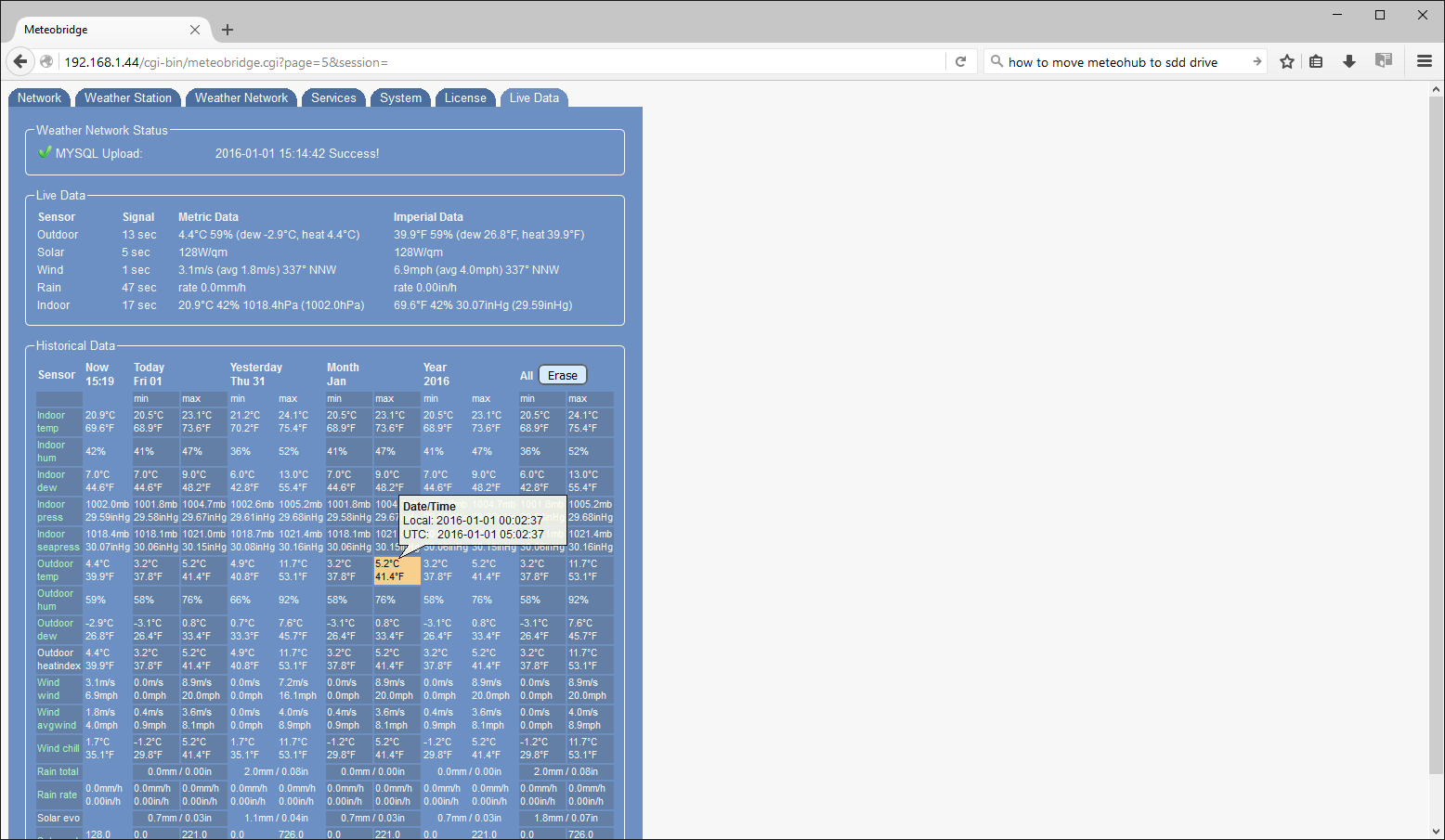Open a new browser tab
The width and height of the screenshot is (1445, 840).
pos(228,30)
